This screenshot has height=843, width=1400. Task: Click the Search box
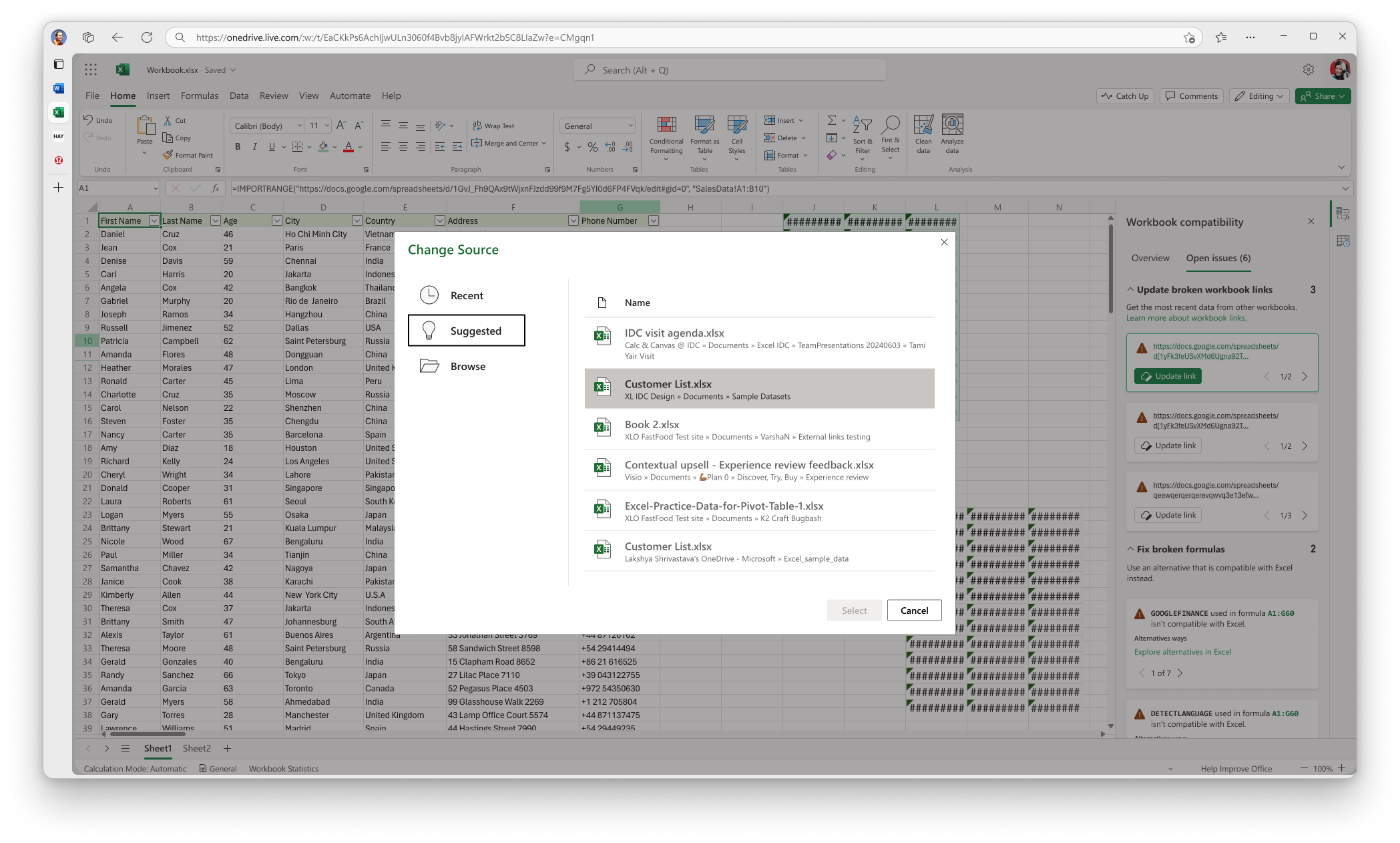tap(729, 70)
